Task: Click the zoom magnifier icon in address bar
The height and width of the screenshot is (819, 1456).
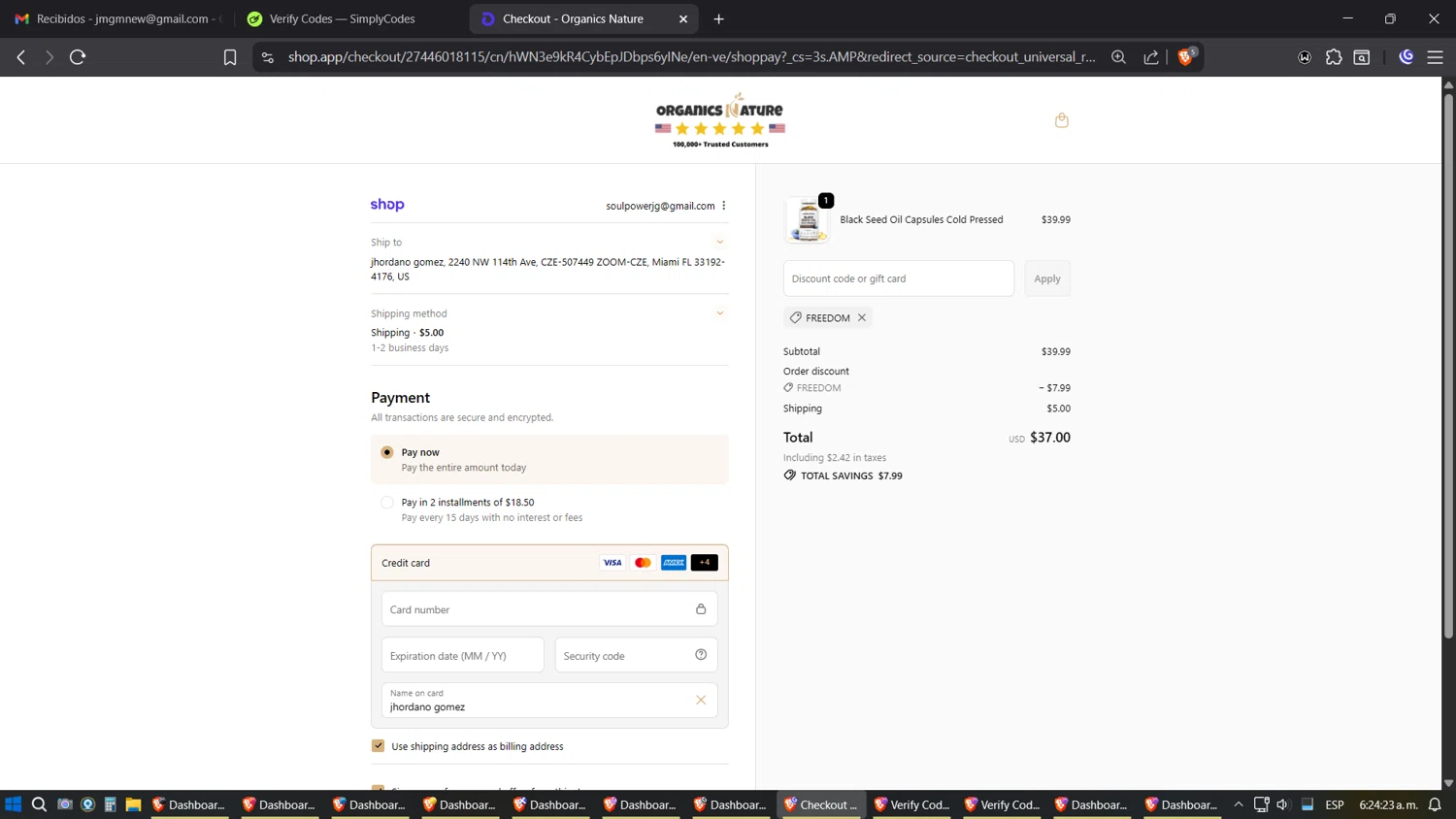Action: tap(1118, 57)
